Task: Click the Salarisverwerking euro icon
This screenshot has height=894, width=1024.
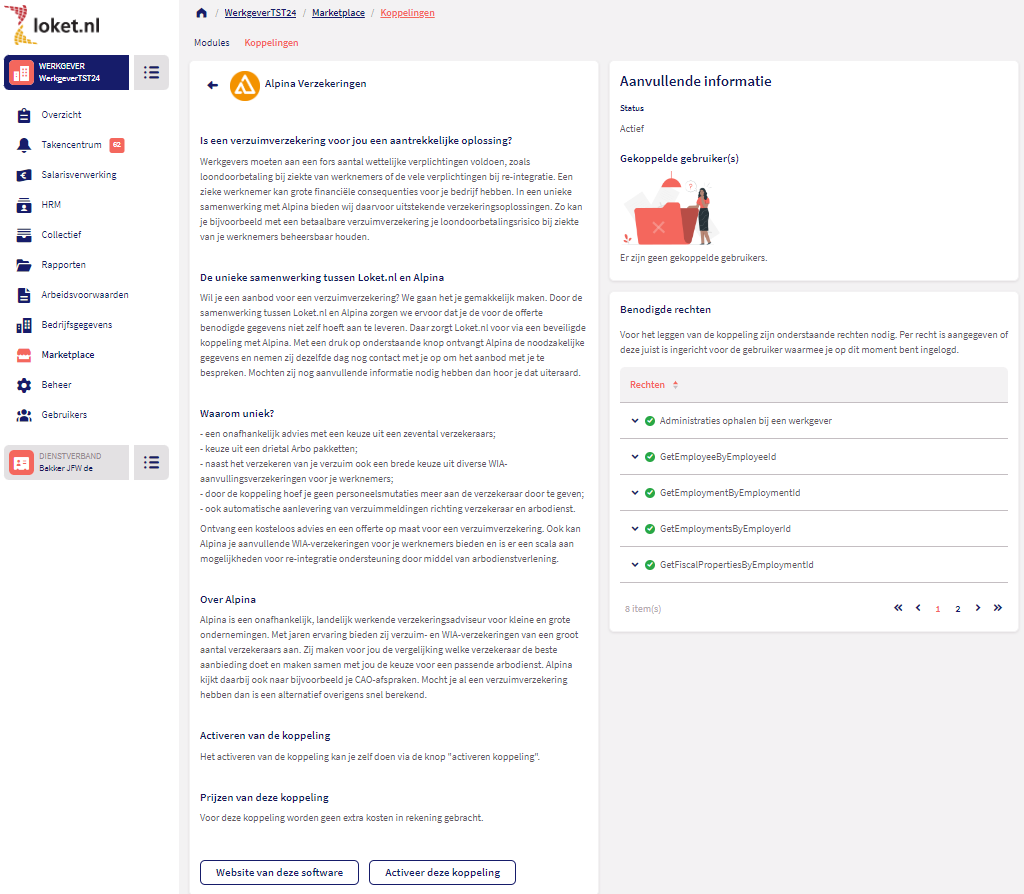Action: [x=24, y=175]
